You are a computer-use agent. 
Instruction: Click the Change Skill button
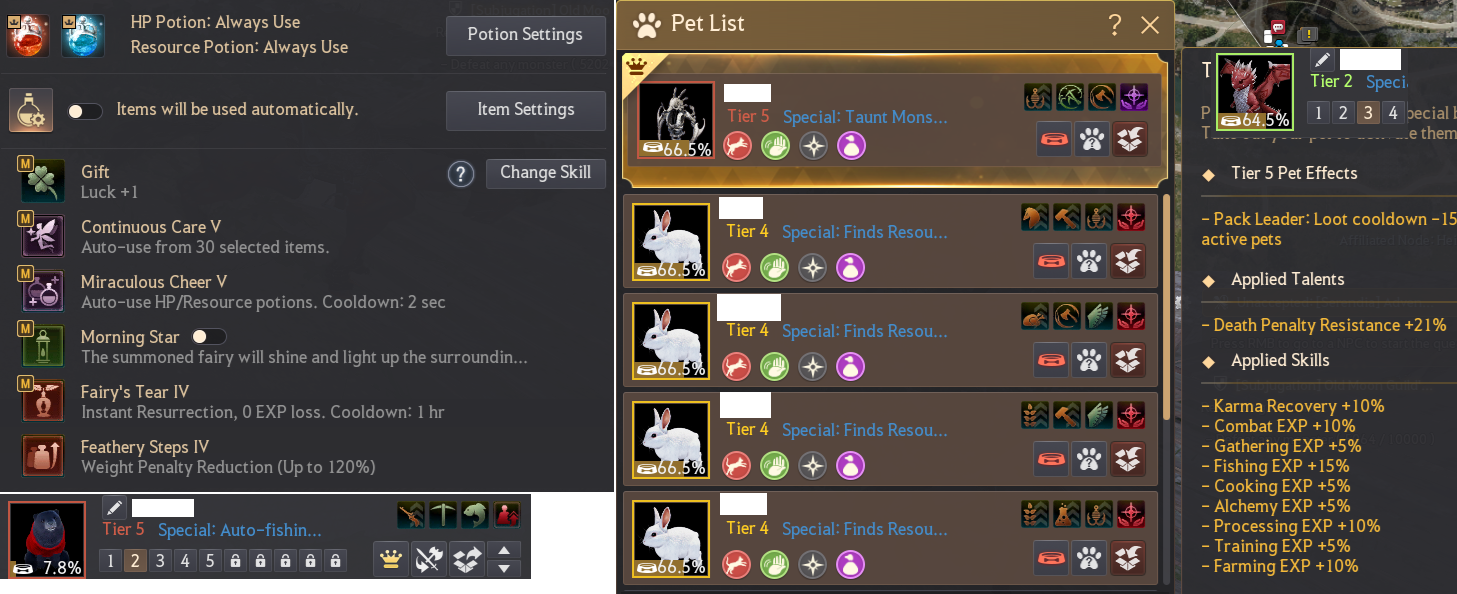[x=545, y=173]
